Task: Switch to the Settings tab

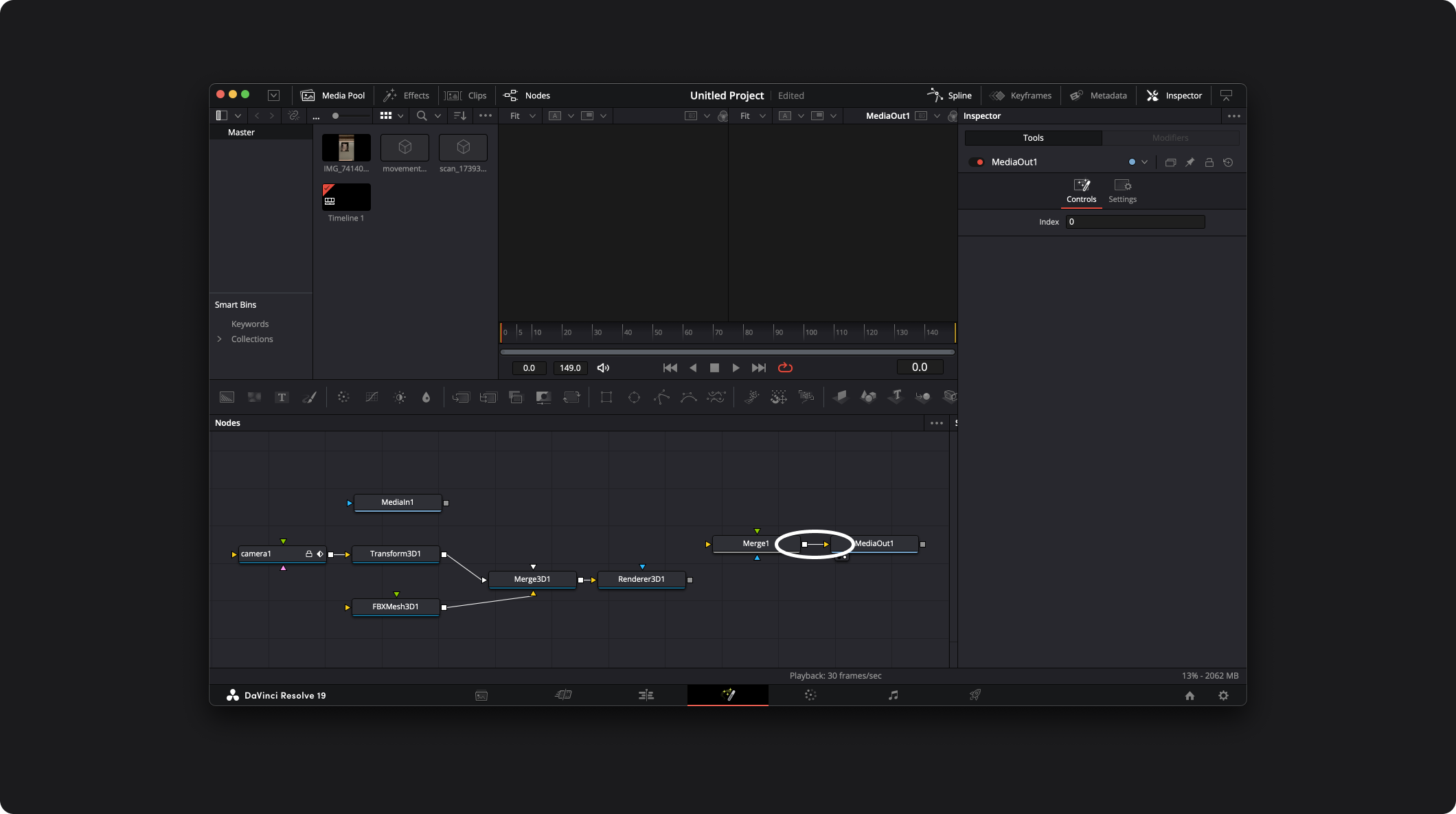Action: [x=1122, y=191]
